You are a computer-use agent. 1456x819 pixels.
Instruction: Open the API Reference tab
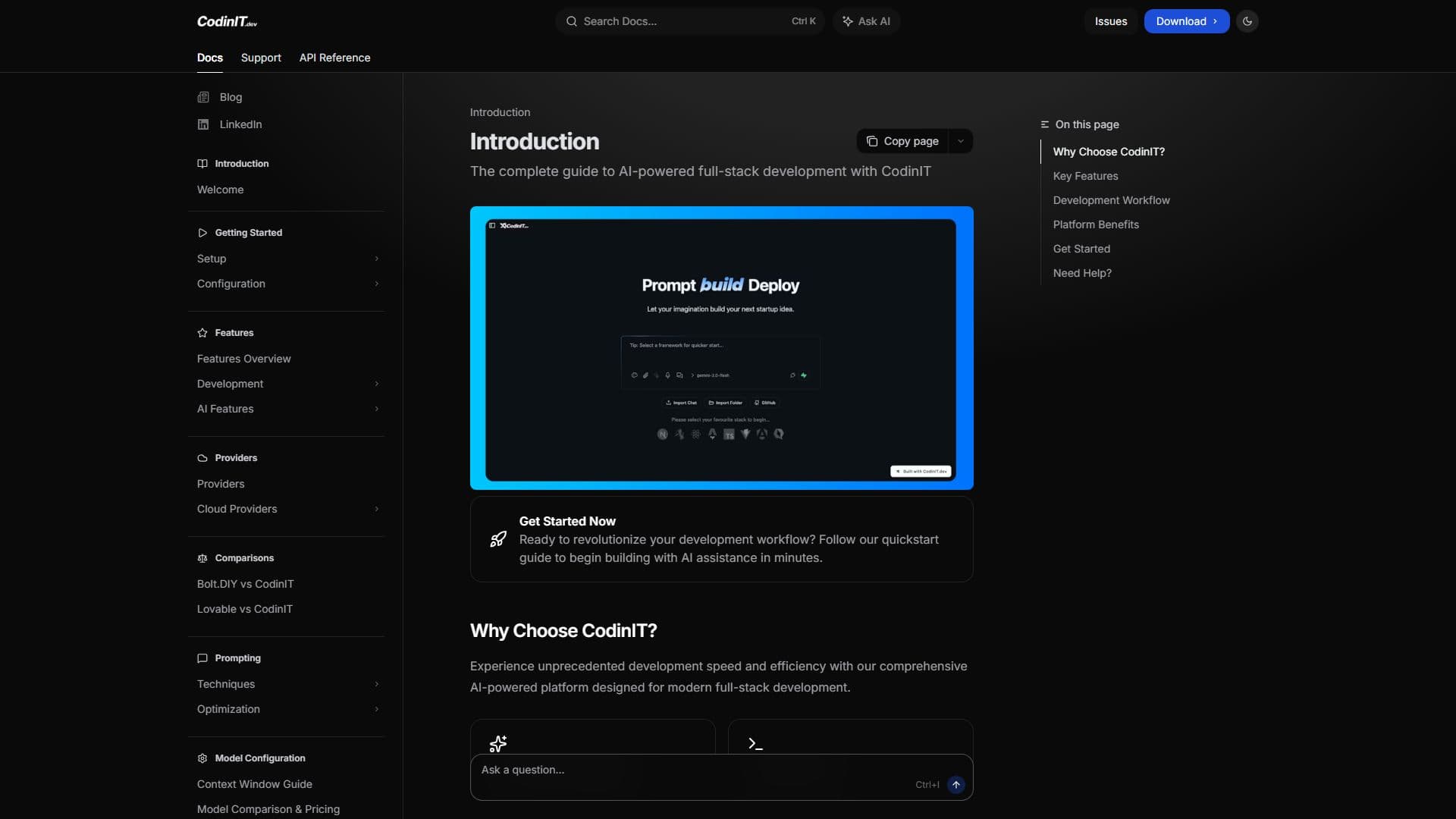pos(334,58)
